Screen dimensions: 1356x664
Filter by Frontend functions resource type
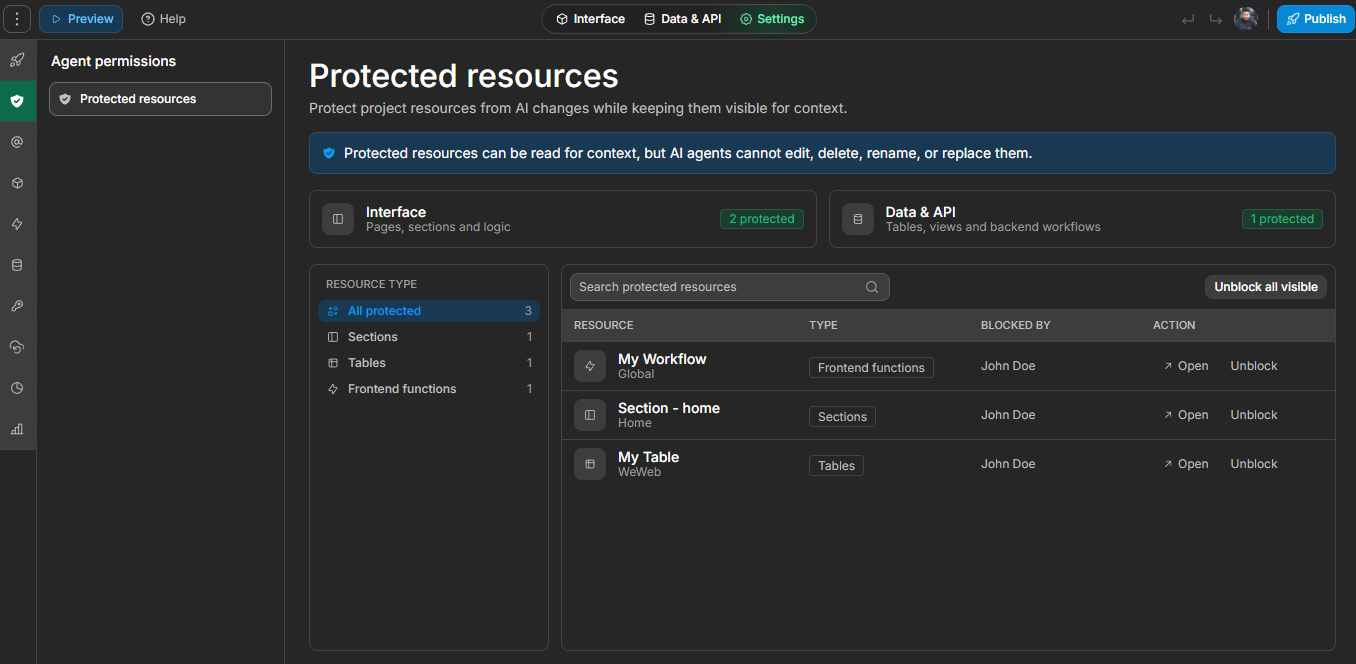coord(429,389)
